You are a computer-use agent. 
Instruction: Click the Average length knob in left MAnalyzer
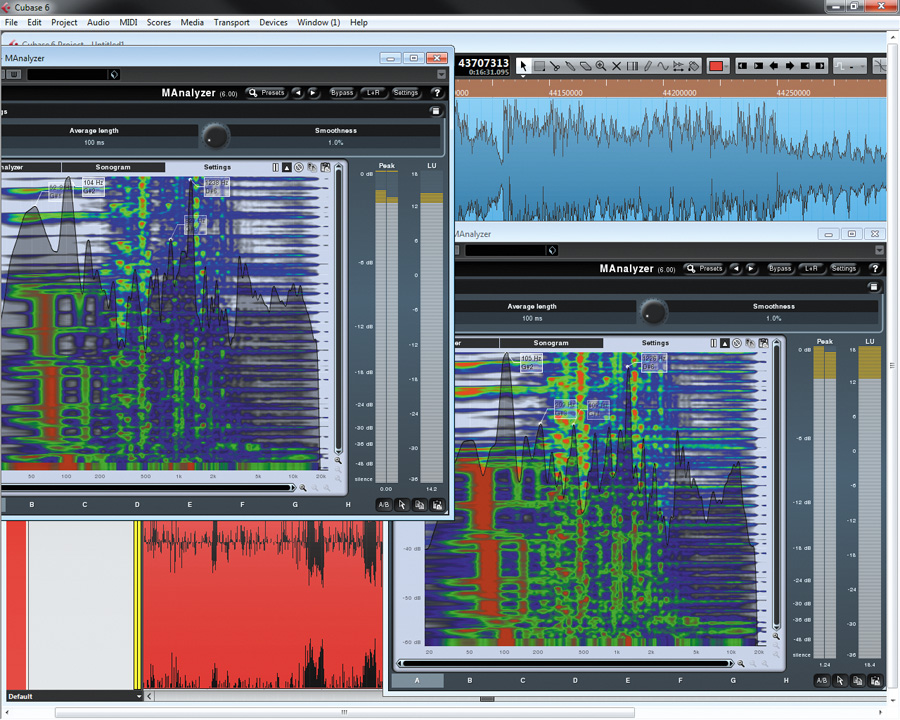coord(214,136)
